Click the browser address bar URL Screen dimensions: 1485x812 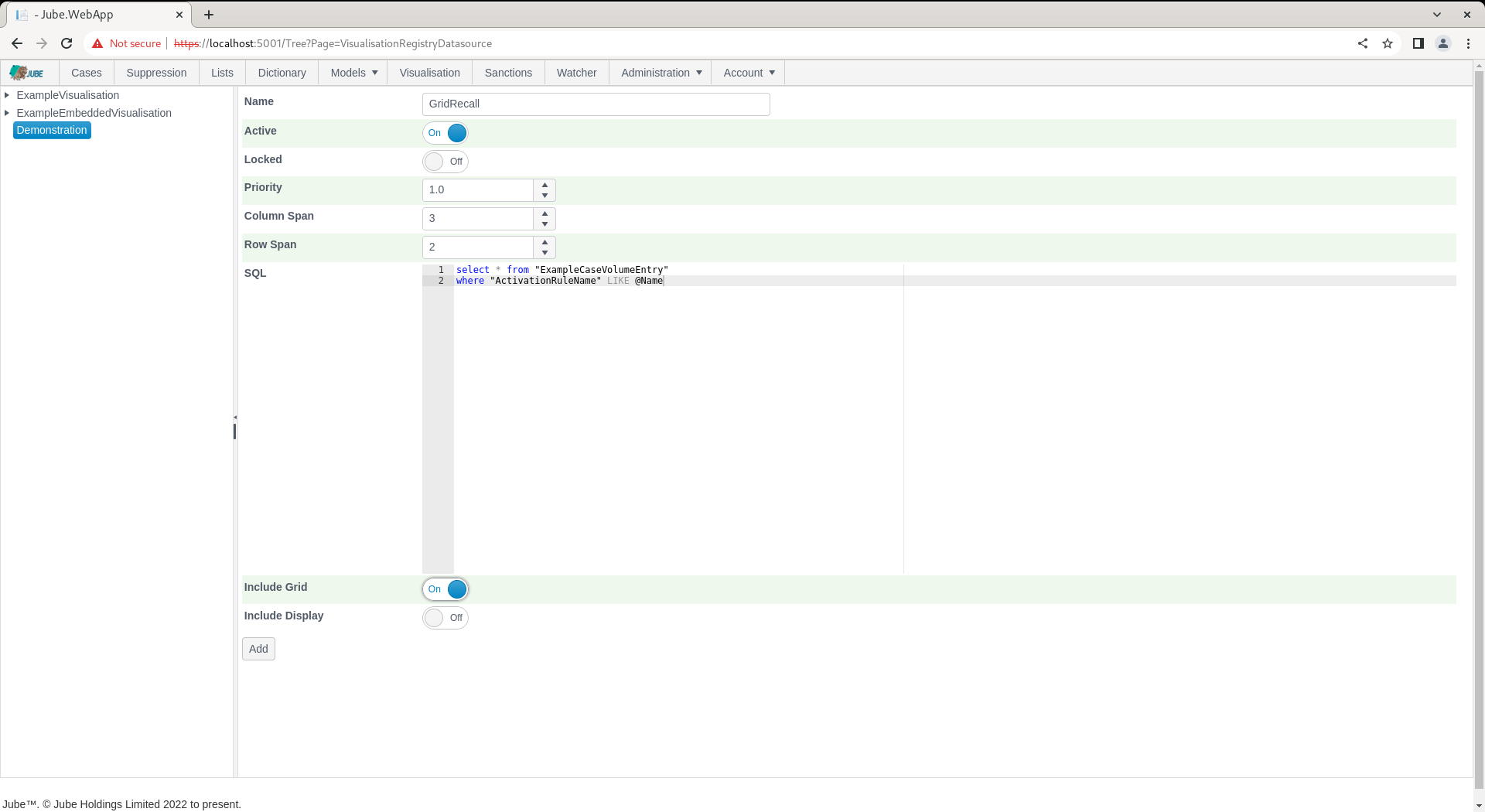pyautogui.click(x=333, y=43)
